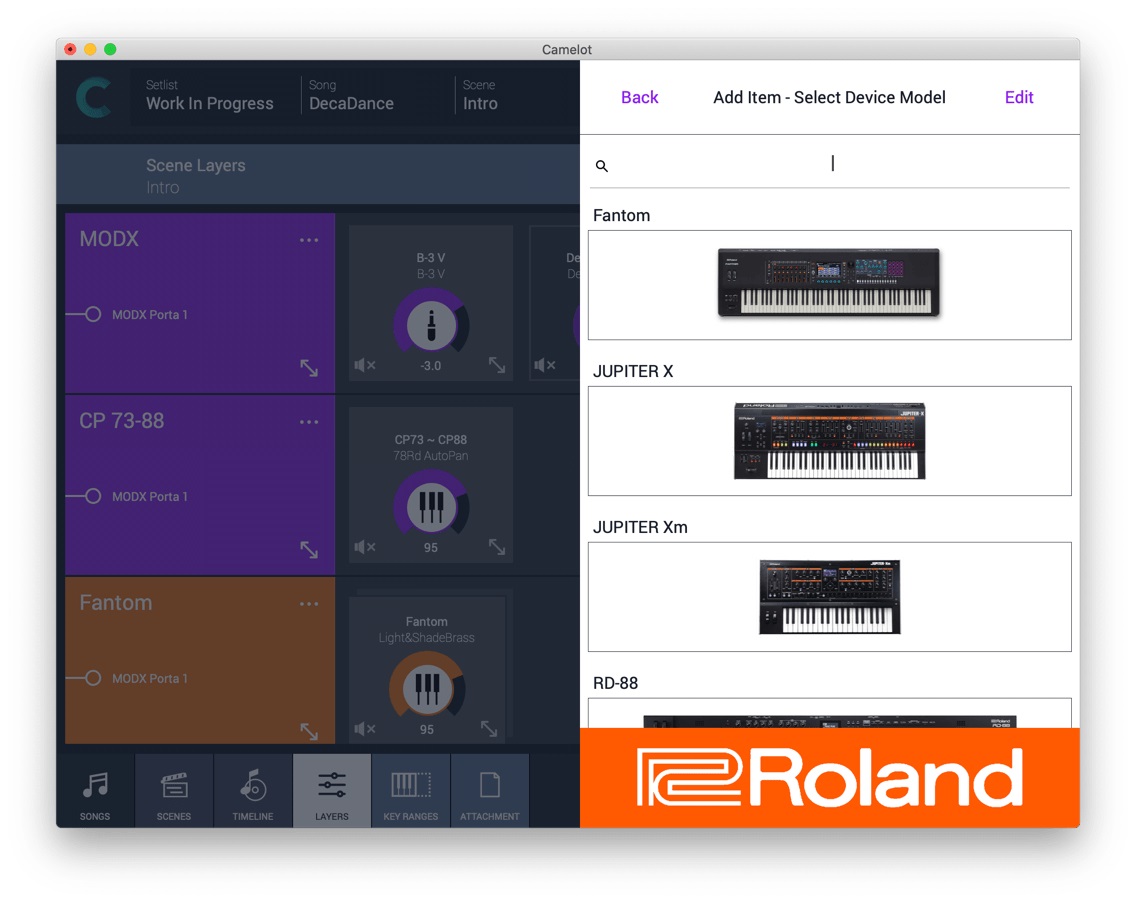The width and height of the screenshot is (1136, 902).
Task: Select the JUPITER Xm device model thumbnail
Action: (x=830, y=597)
